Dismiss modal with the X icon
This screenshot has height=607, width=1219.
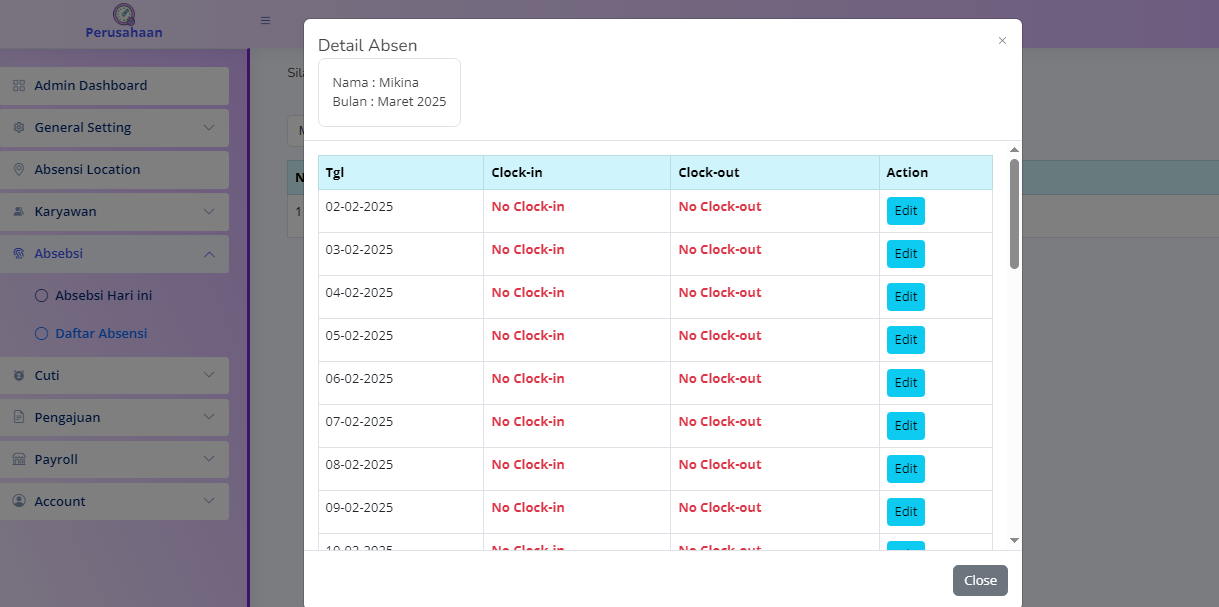pos(1002,41)
